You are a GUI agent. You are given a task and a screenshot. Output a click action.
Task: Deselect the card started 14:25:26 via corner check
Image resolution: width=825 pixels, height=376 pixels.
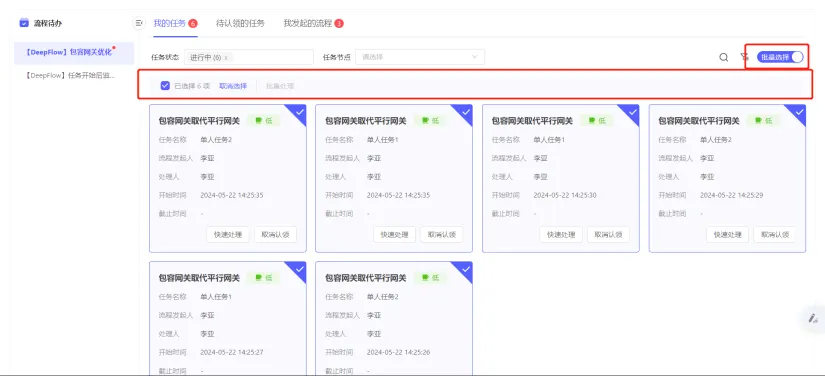tap(466, 269)
